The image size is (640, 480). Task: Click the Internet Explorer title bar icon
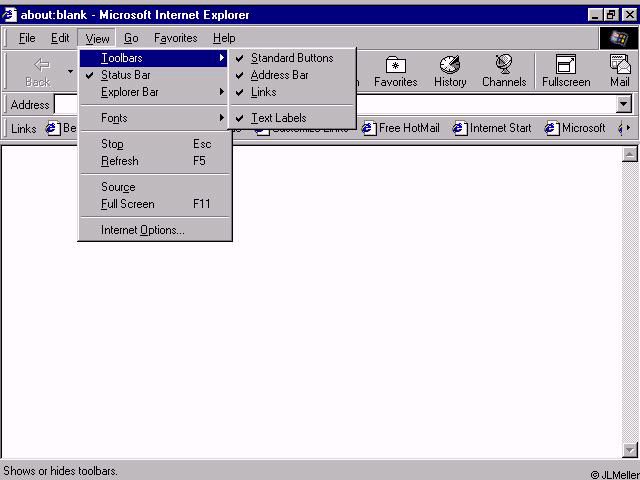click(9, 15)
